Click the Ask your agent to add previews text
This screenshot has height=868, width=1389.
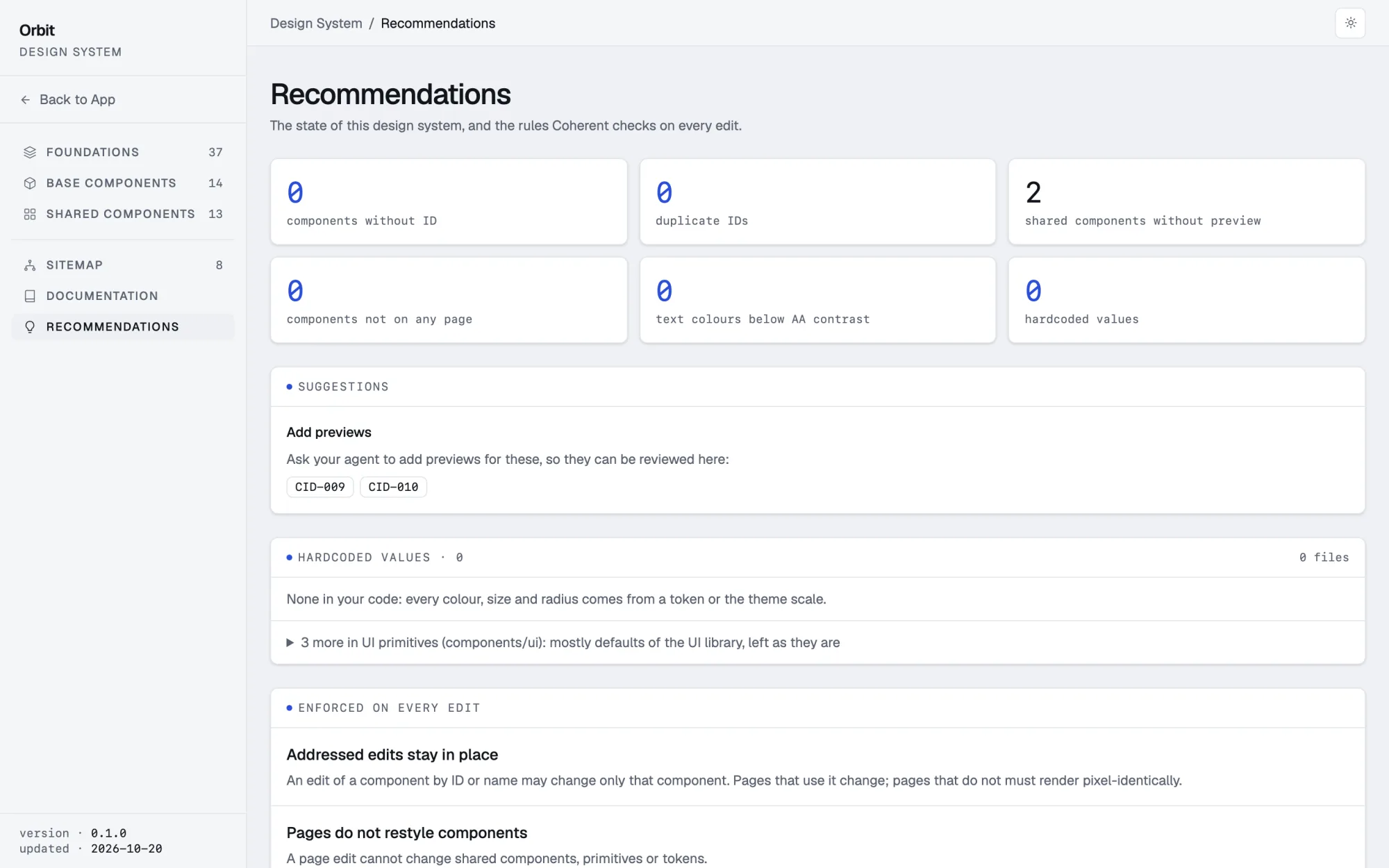508,460
